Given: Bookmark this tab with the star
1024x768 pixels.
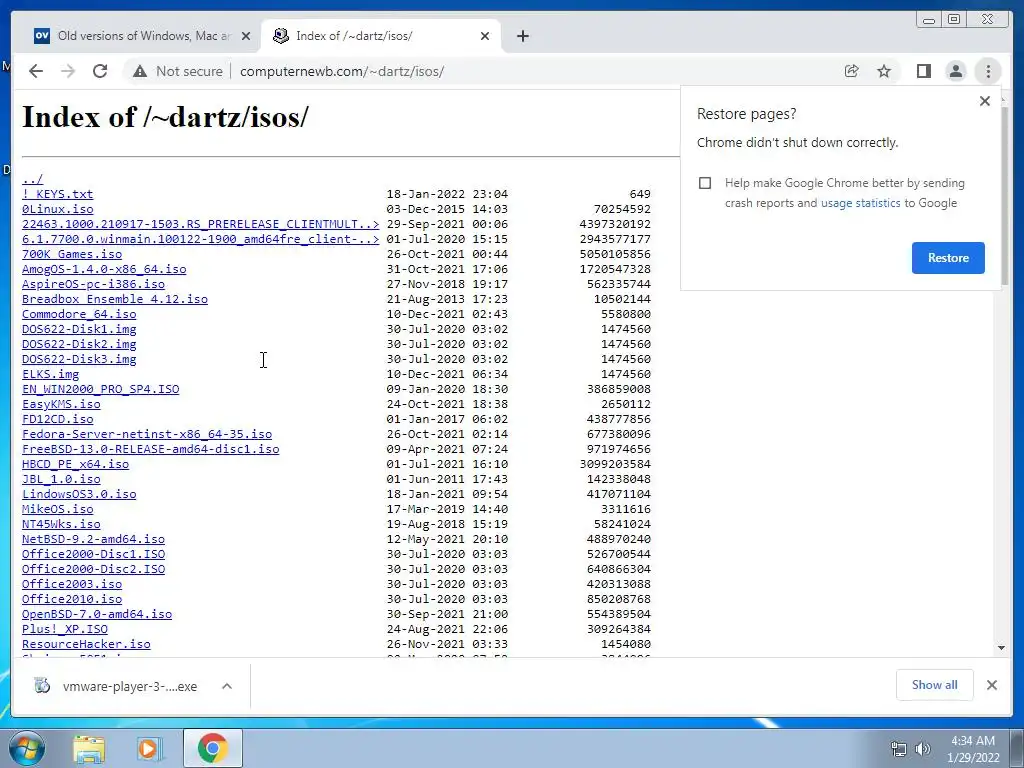Looking at the screenshot, I should pyautogui.click(x=884, y=71).
